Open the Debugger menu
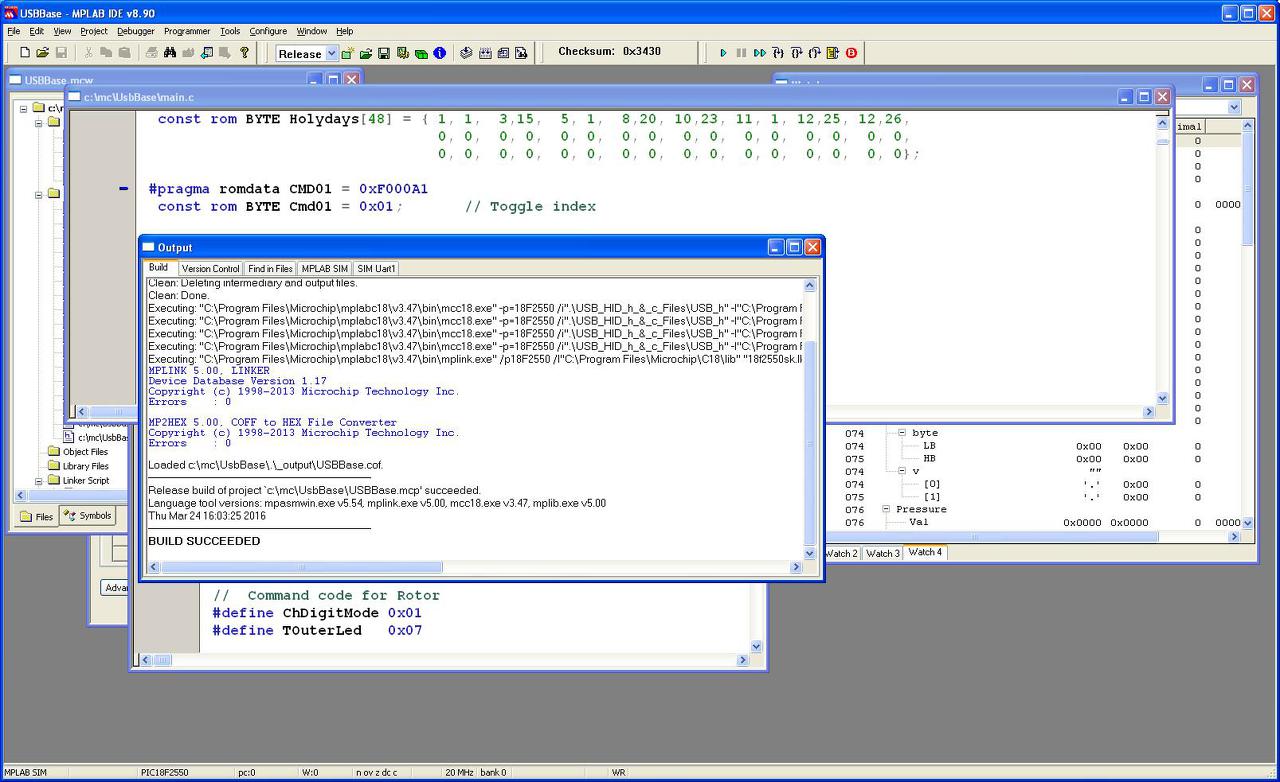1280x782 pixels. coord(136,31)
